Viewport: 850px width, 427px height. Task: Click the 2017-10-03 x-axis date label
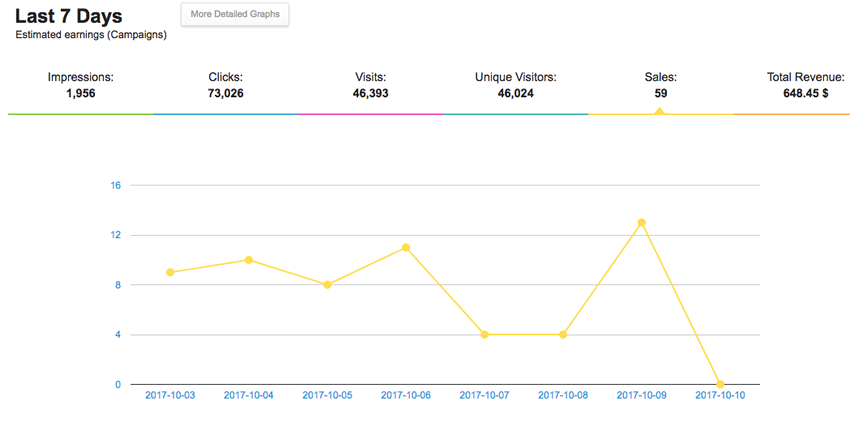coord(170,396)
